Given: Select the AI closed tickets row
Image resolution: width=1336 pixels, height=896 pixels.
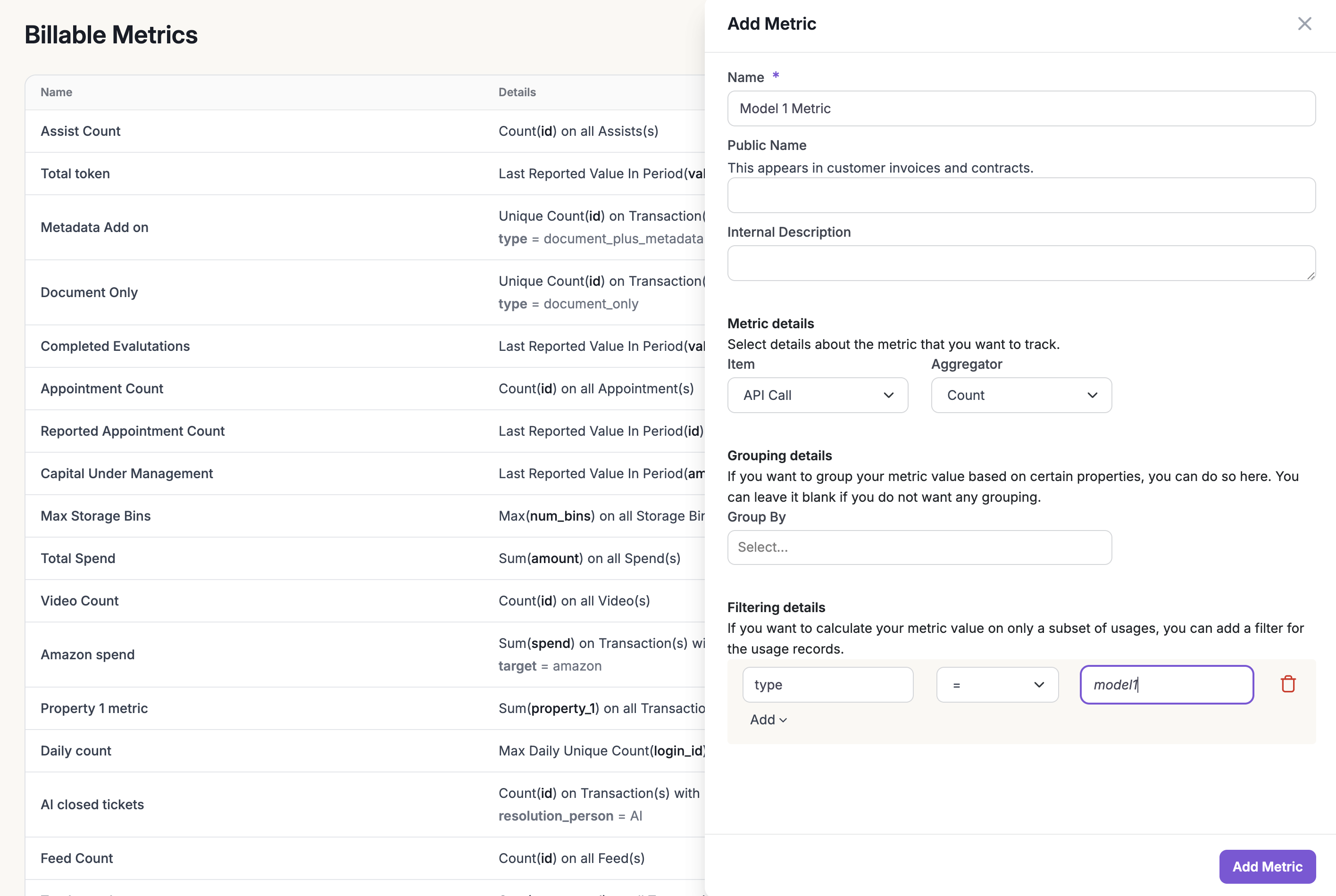Looking at the screenshot, I should (x=92, y=804).
